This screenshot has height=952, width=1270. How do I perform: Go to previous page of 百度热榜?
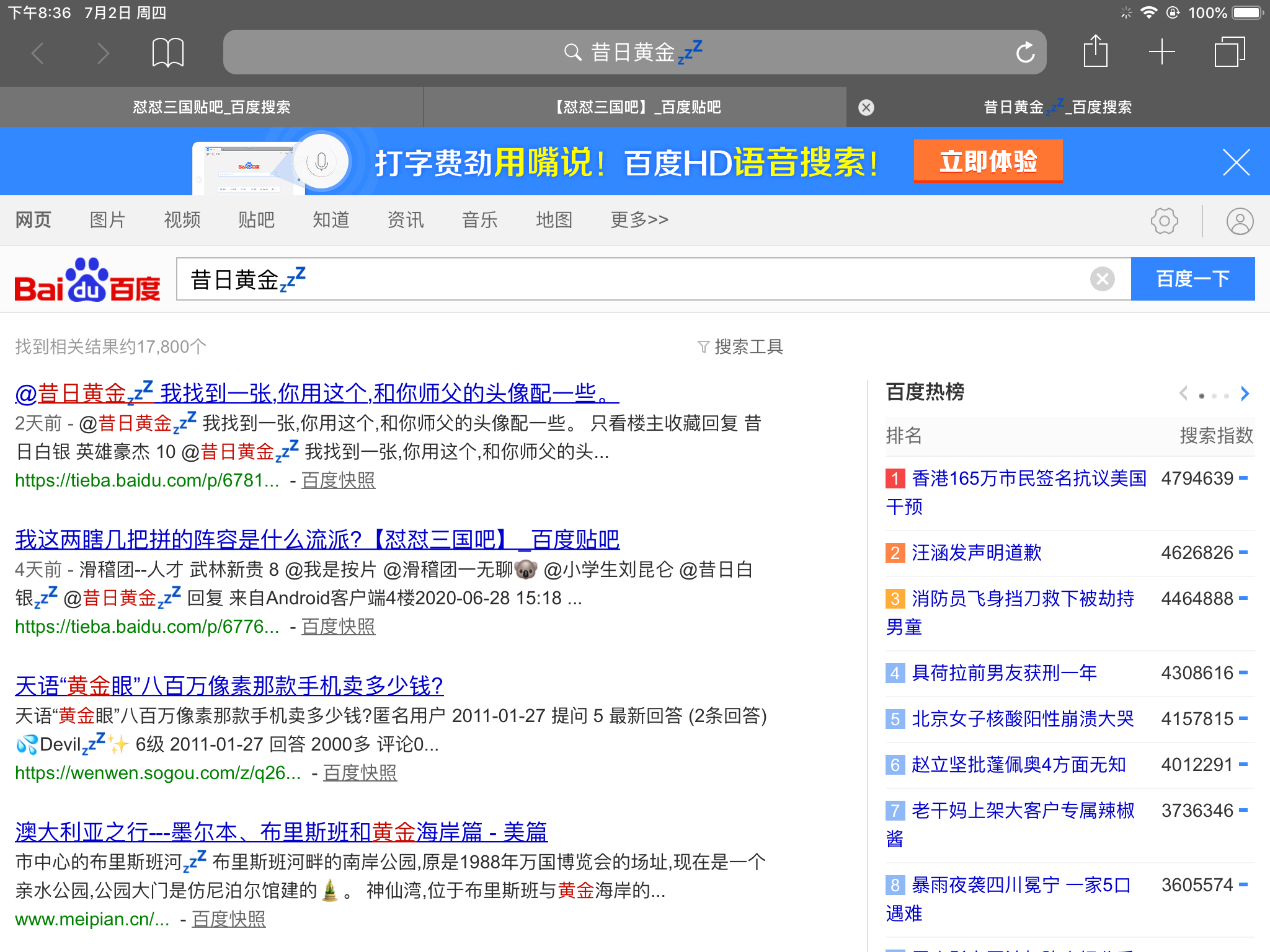1184,393
